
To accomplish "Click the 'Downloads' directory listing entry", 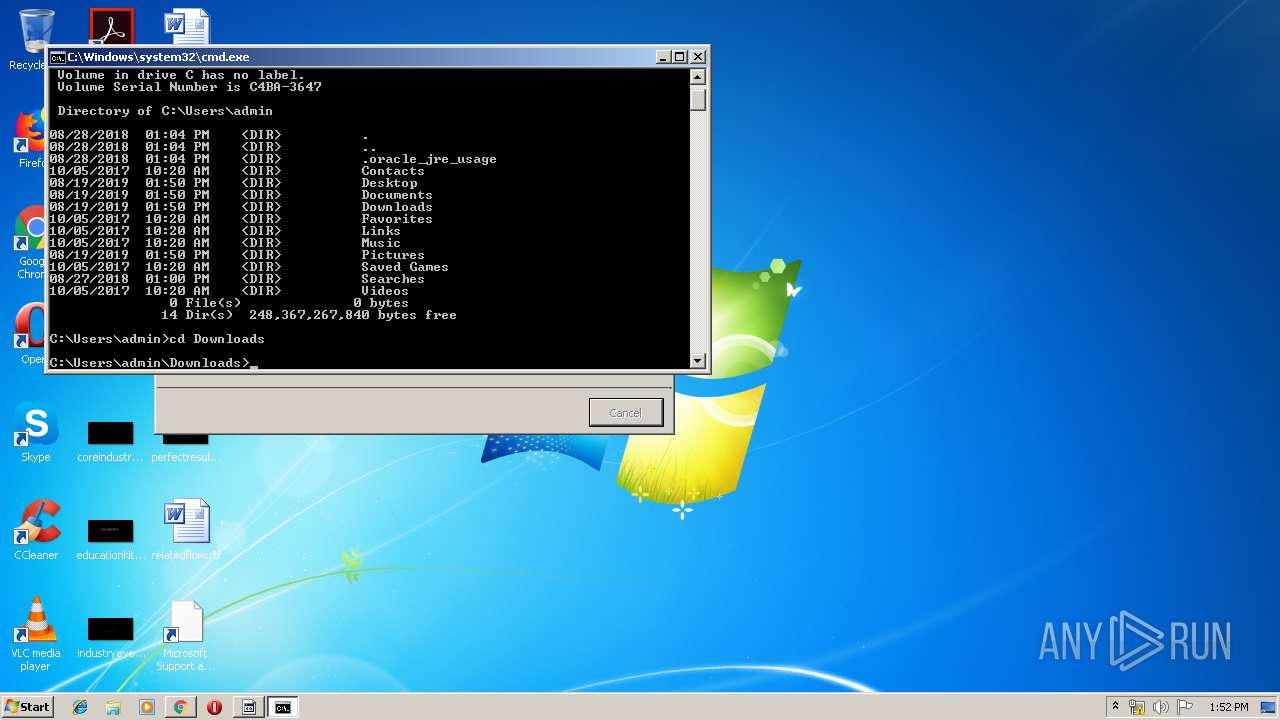I will tap(397, 207).
